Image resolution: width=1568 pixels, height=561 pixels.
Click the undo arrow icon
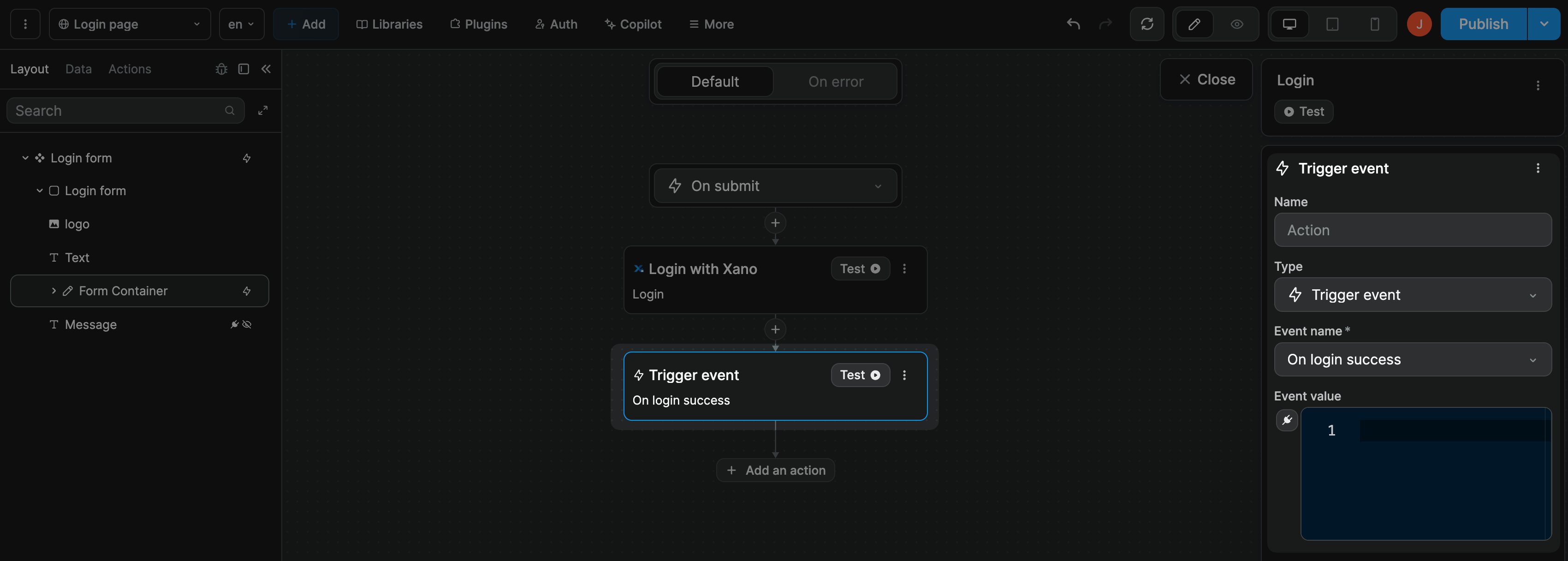[1073, 24]
